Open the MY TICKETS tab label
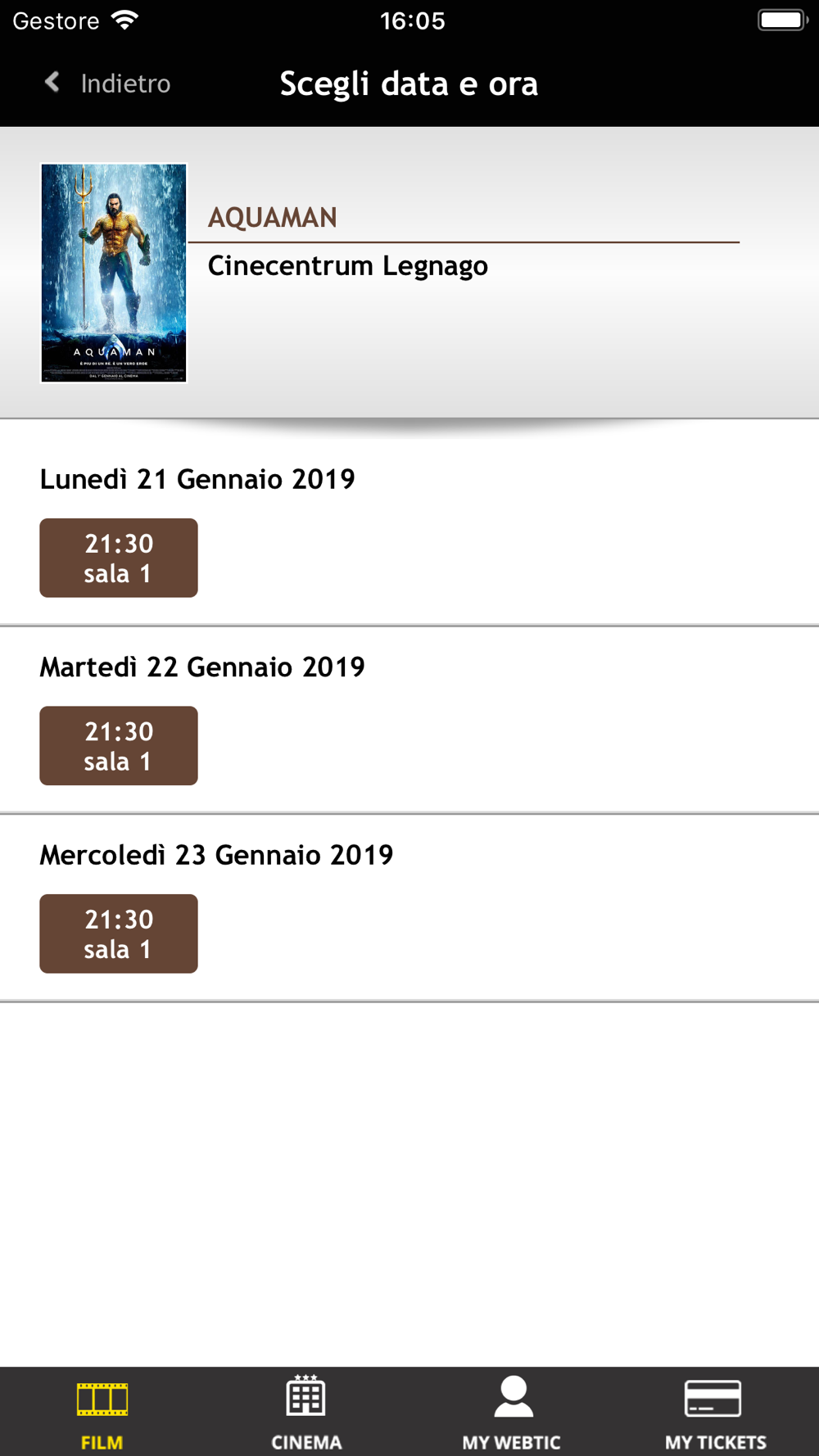 pyautogui.click(x=716, y=1442)
